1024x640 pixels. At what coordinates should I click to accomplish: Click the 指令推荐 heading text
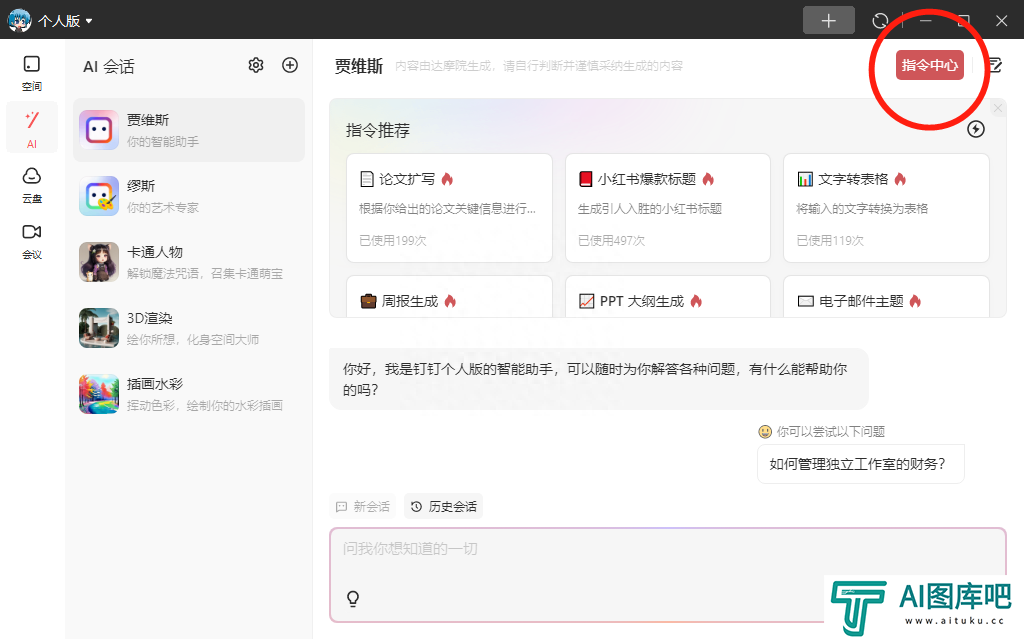tap(377, 131)
